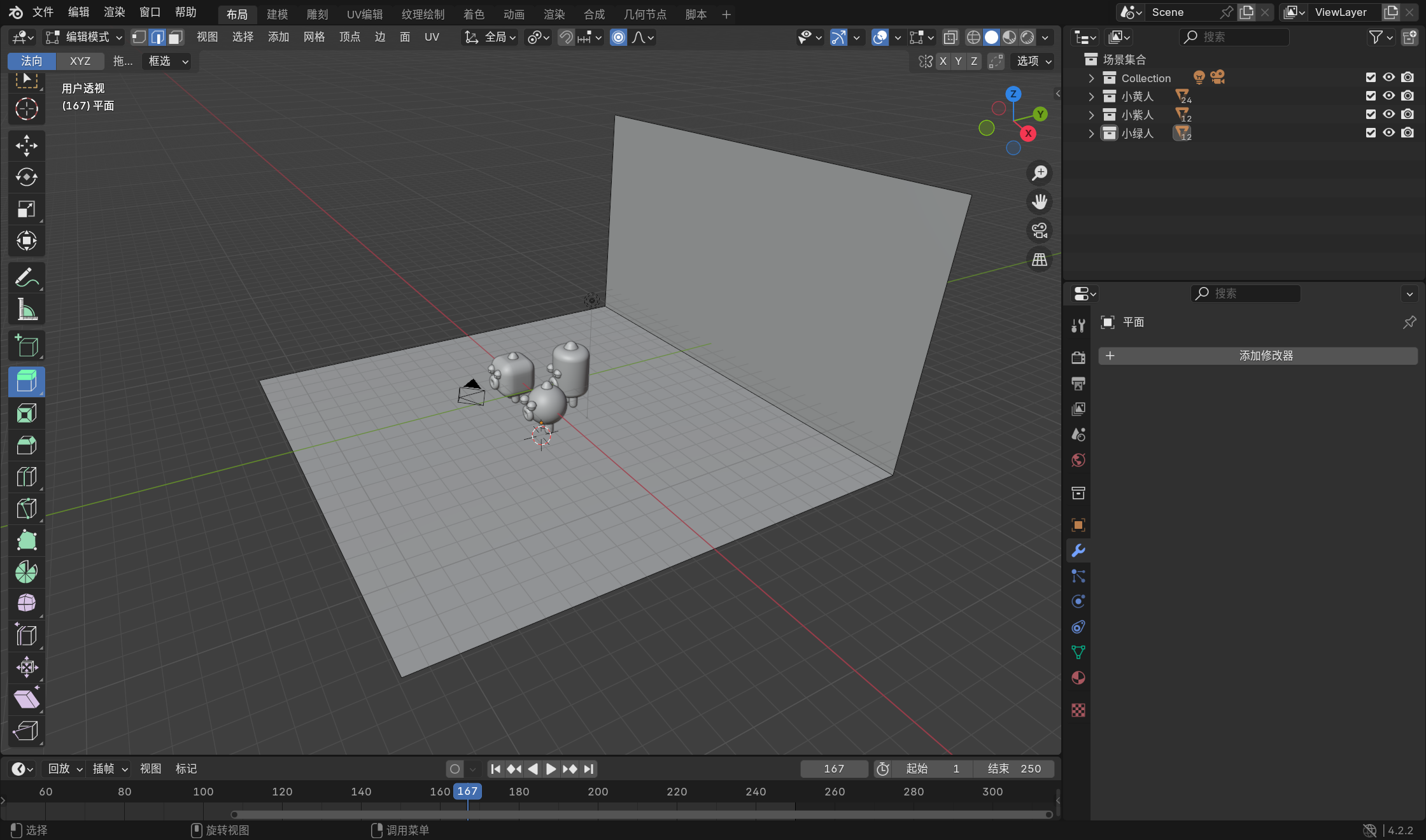Screen dimensions: 1426x840
Task: Activate the Measure tool
Action: click(26, 310)
